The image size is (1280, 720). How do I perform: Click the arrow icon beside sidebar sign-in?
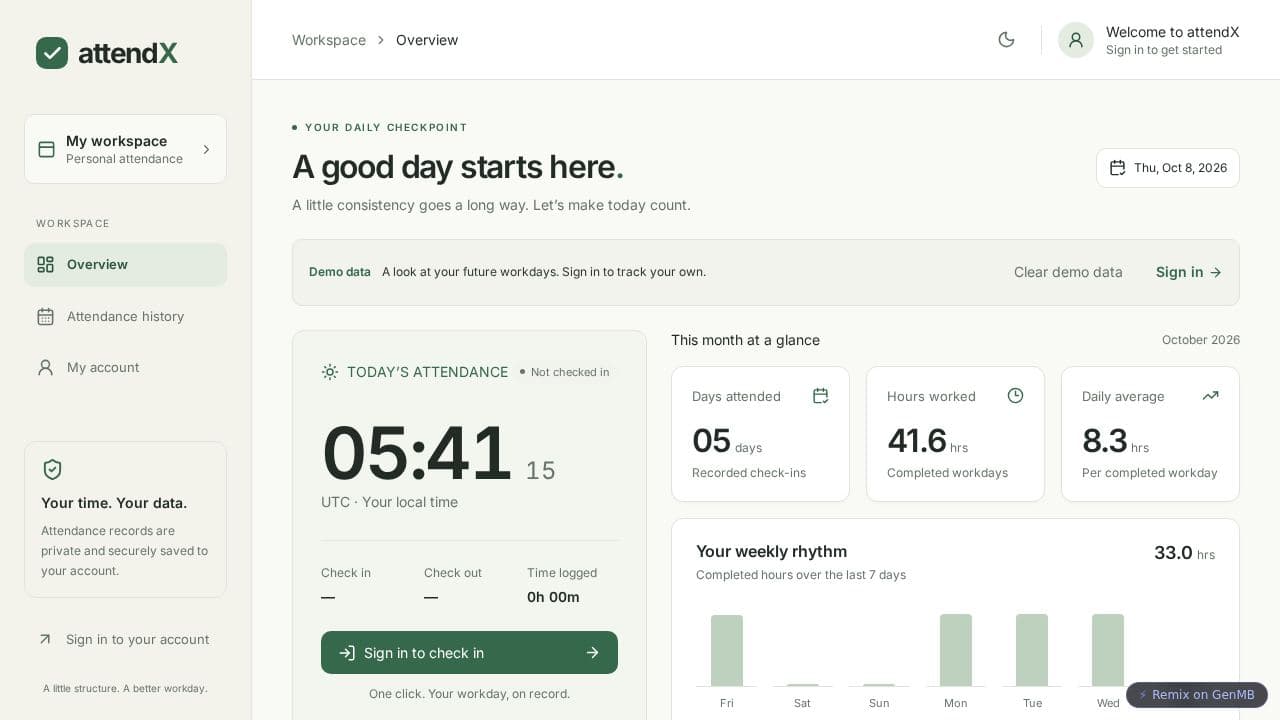coord(45,639)
